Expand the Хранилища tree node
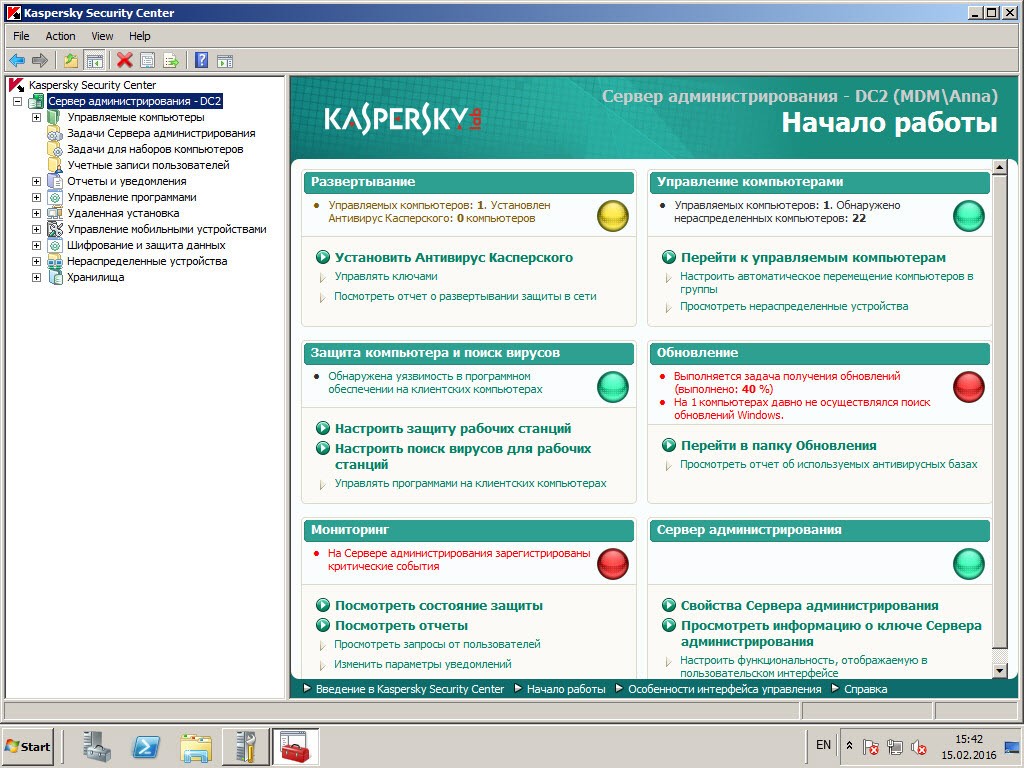 click(37, 278)
